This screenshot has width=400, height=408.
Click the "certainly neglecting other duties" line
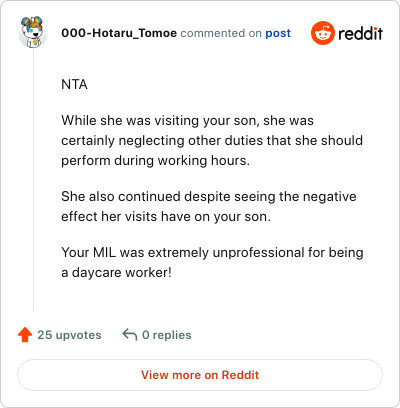tap(212, 140)
